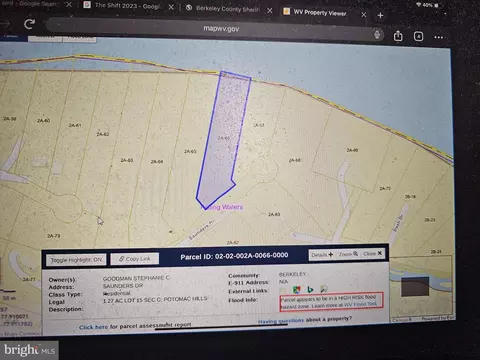Screen dimensions: 480x360
Task: Open Click here parcel assessment report link
Action: 93,327
